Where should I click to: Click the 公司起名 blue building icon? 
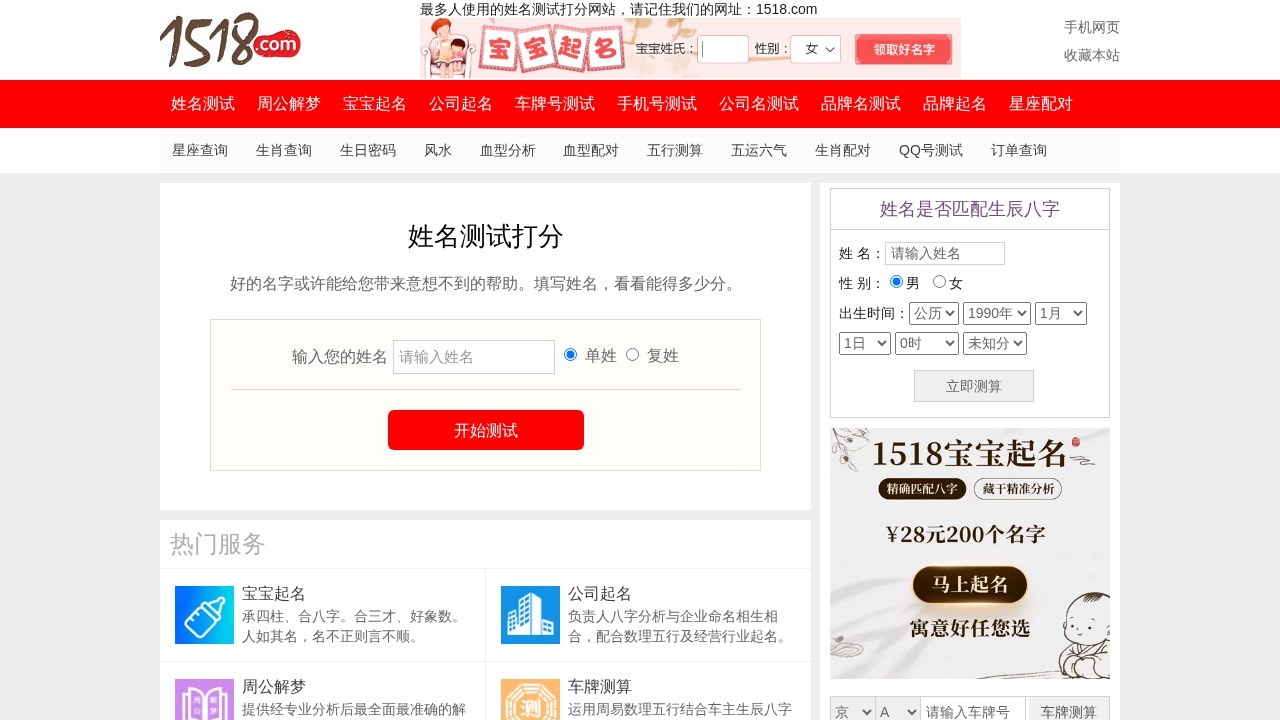(x=530, y=614)
